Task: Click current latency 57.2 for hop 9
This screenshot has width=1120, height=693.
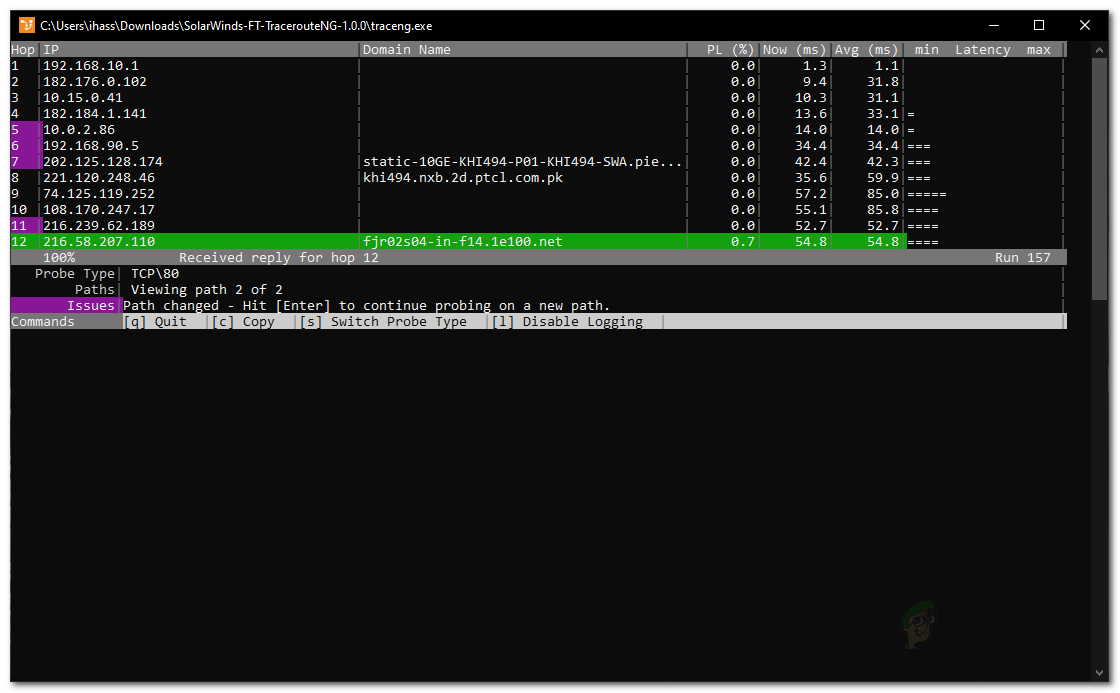Action: click(x=811, y=194)
